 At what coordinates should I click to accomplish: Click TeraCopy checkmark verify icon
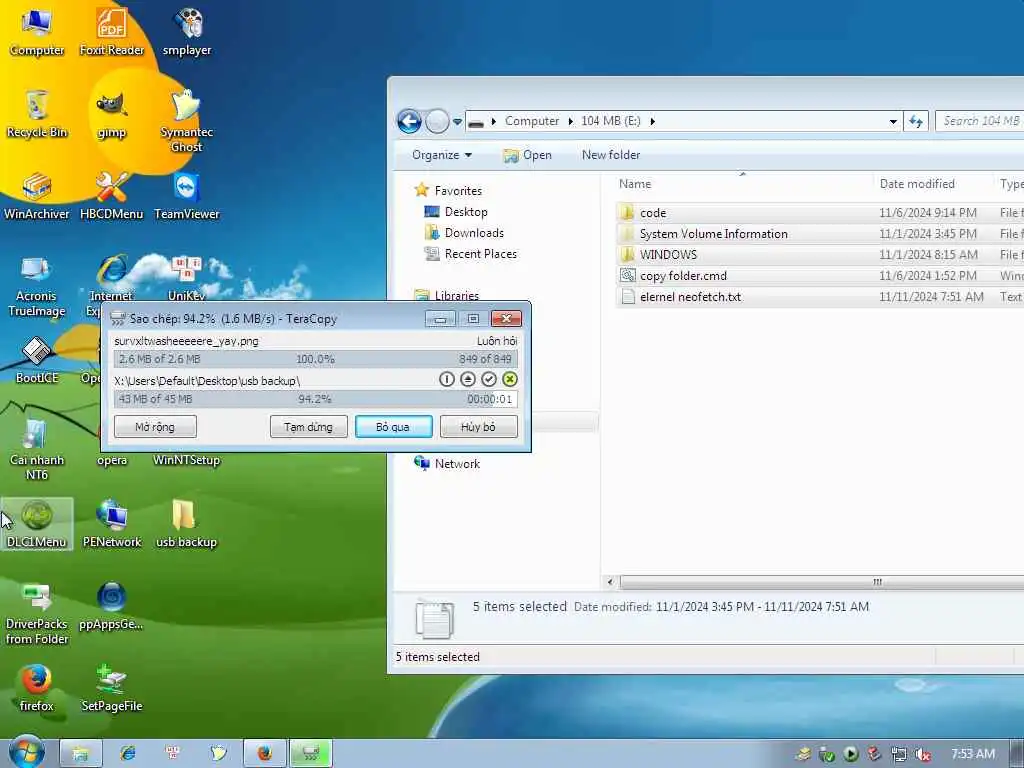(488, 379)
